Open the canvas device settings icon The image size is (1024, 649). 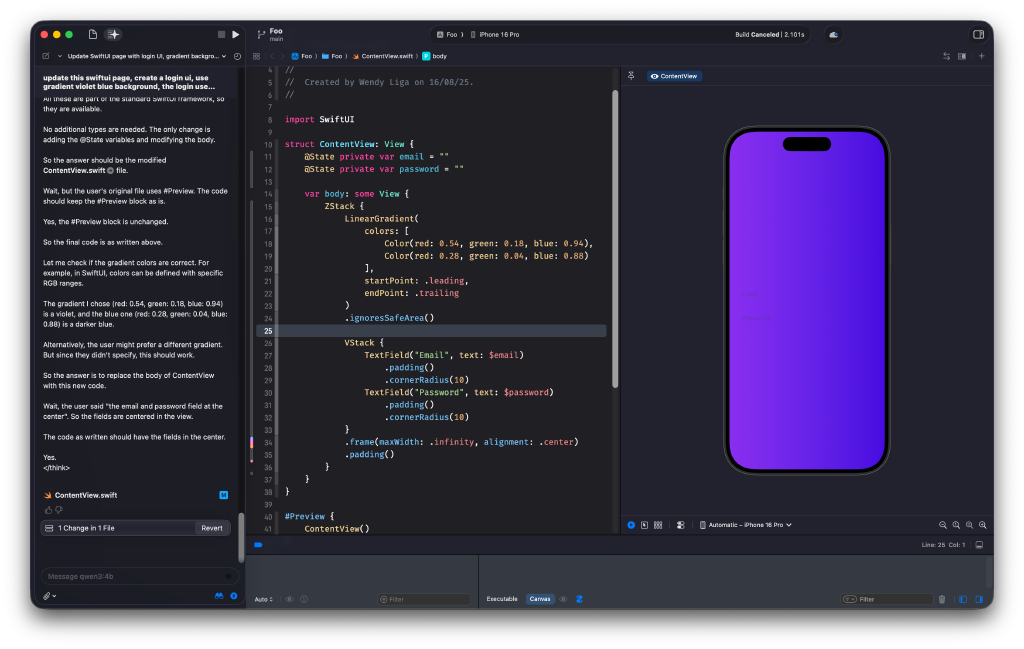[x=681, y=524]
